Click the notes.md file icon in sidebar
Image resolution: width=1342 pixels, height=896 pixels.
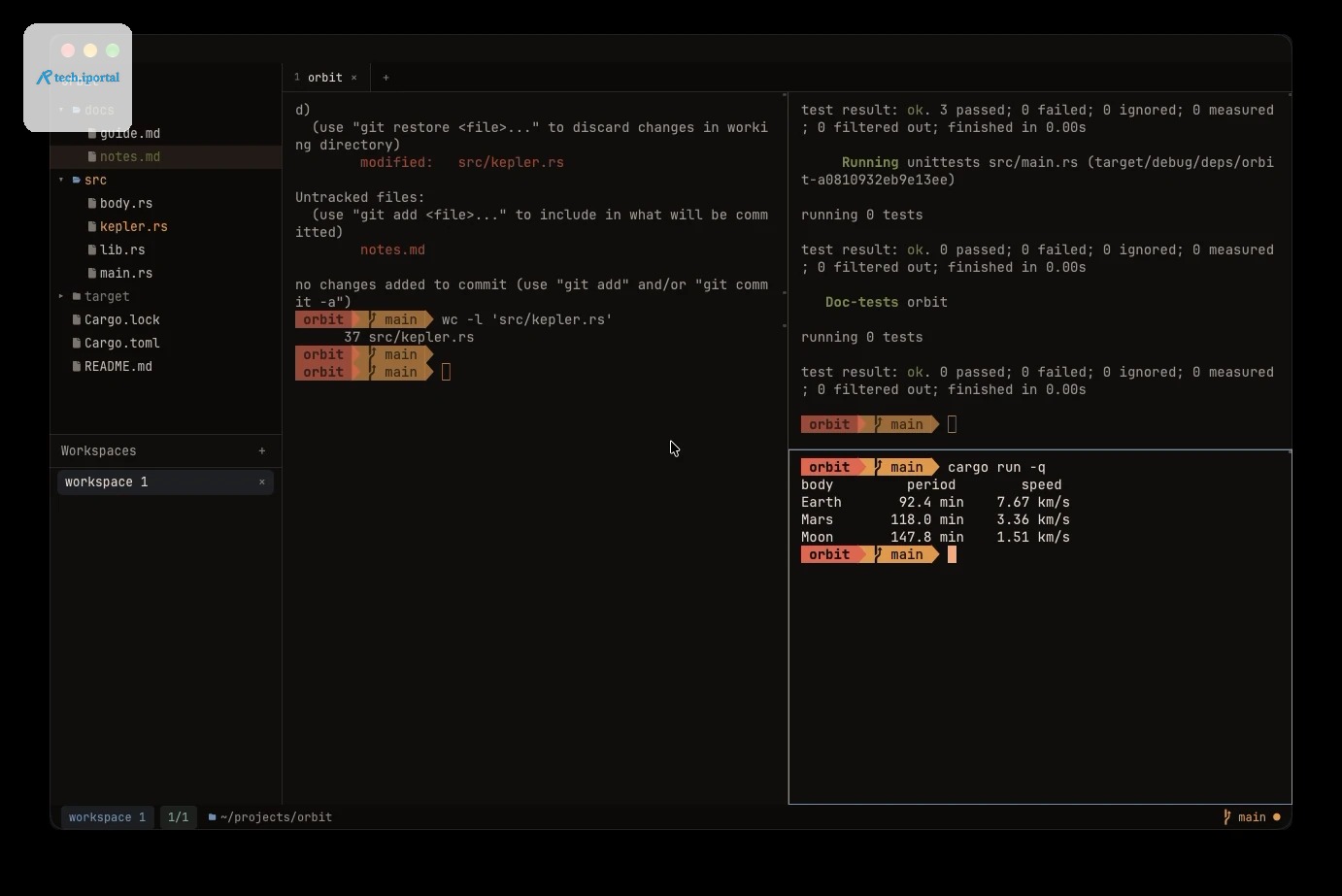(x=92, y=156)
